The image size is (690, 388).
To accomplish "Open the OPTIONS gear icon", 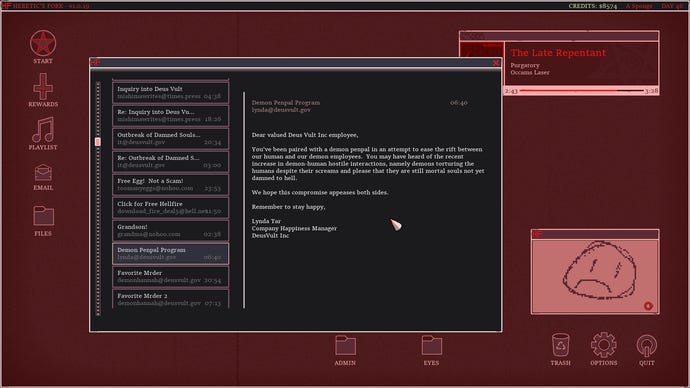I will coord(603,345).
